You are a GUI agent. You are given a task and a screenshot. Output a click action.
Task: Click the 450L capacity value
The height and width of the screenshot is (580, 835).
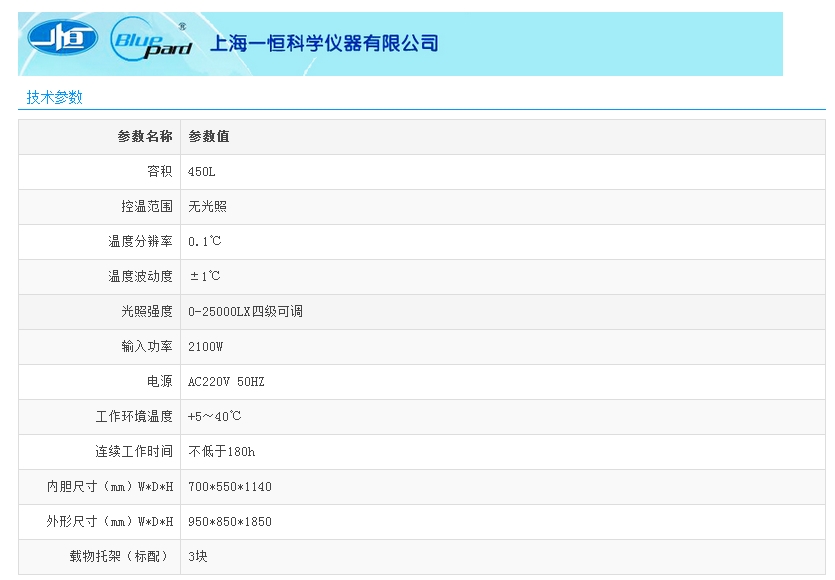(x=202, y=172)
